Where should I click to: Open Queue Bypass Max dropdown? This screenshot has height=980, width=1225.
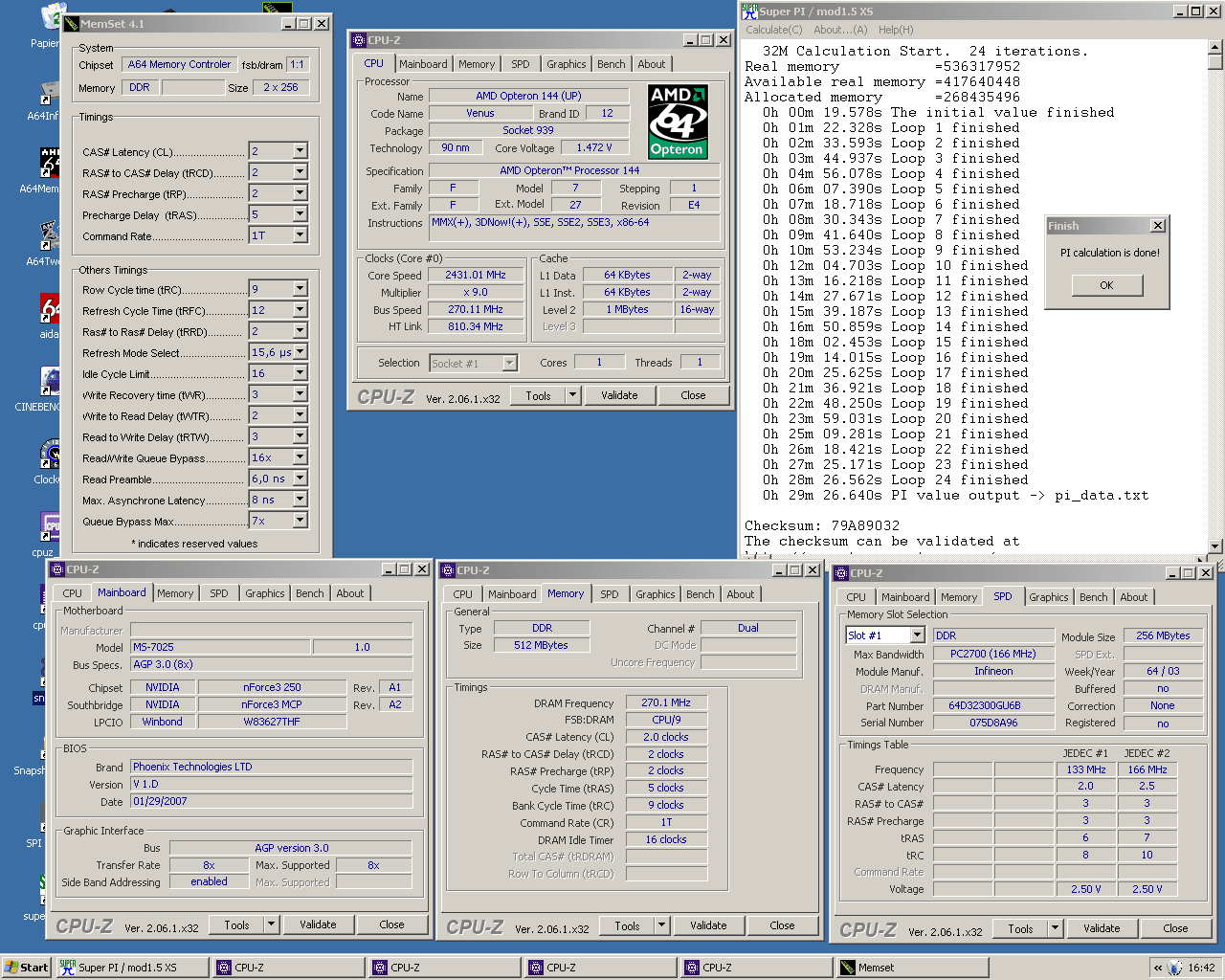pos(300,521)
